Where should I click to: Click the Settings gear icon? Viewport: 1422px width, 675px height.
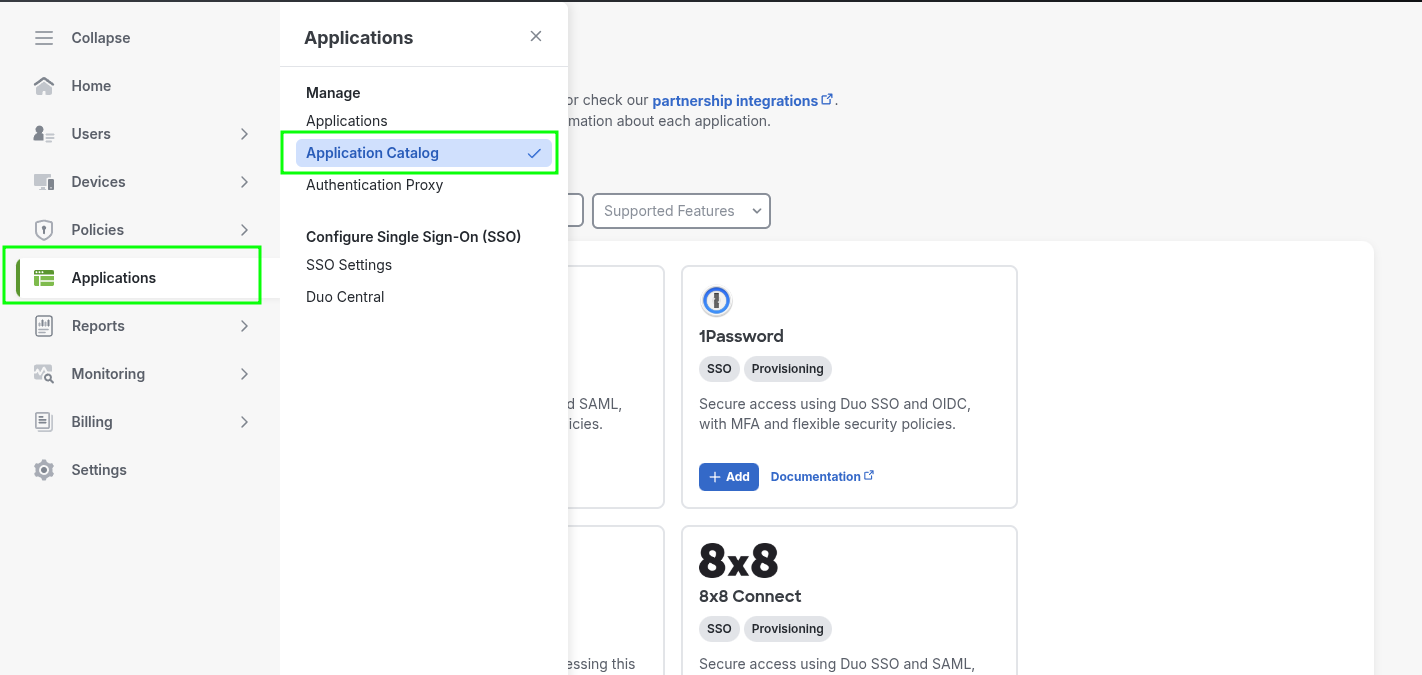(x=44, y=470)
